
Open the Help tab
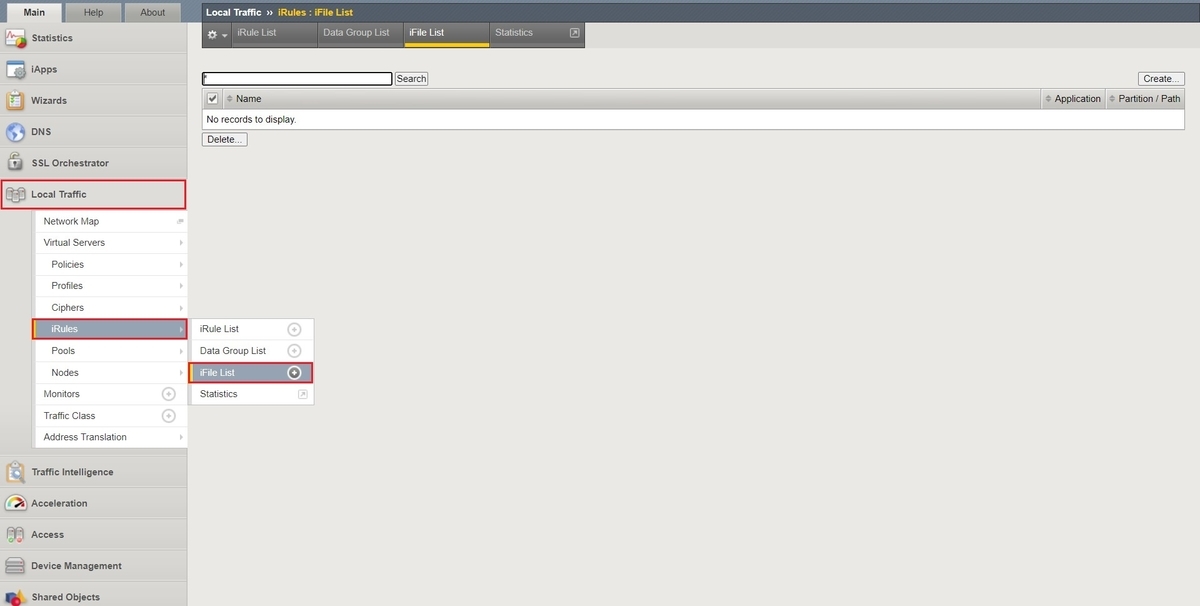coord(92,12)
